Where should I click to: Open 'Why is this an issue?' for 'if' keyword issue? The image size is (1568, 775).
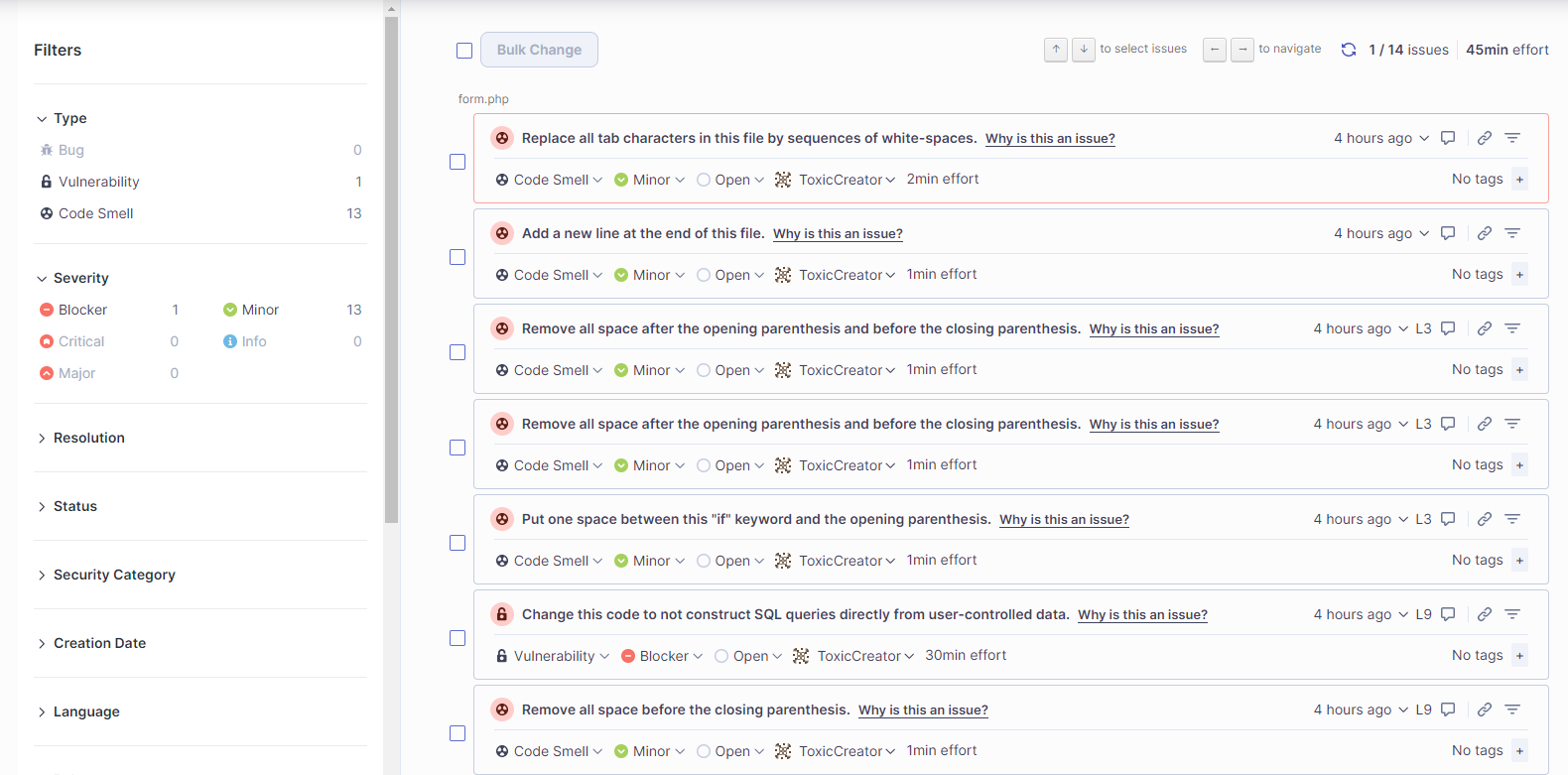[1064, 520]
